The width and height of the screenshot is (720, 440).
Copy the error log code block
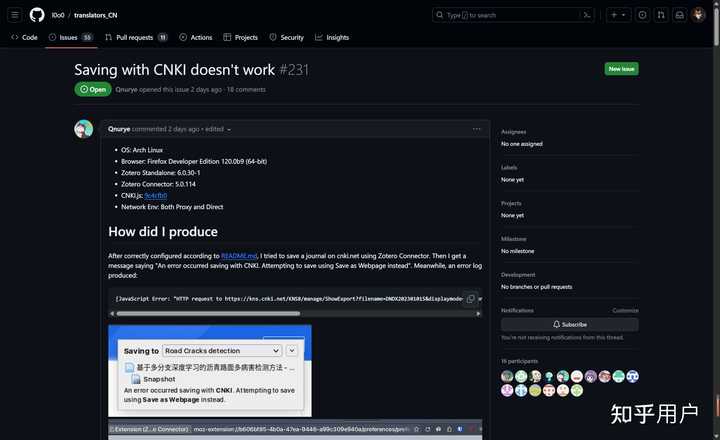coord(471,299)
